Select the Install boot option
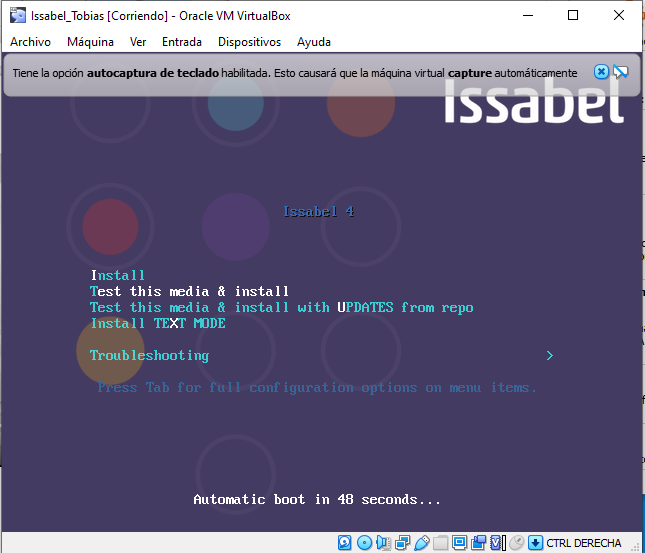Viewport: 645px width, 553px height. click(118, 275)
